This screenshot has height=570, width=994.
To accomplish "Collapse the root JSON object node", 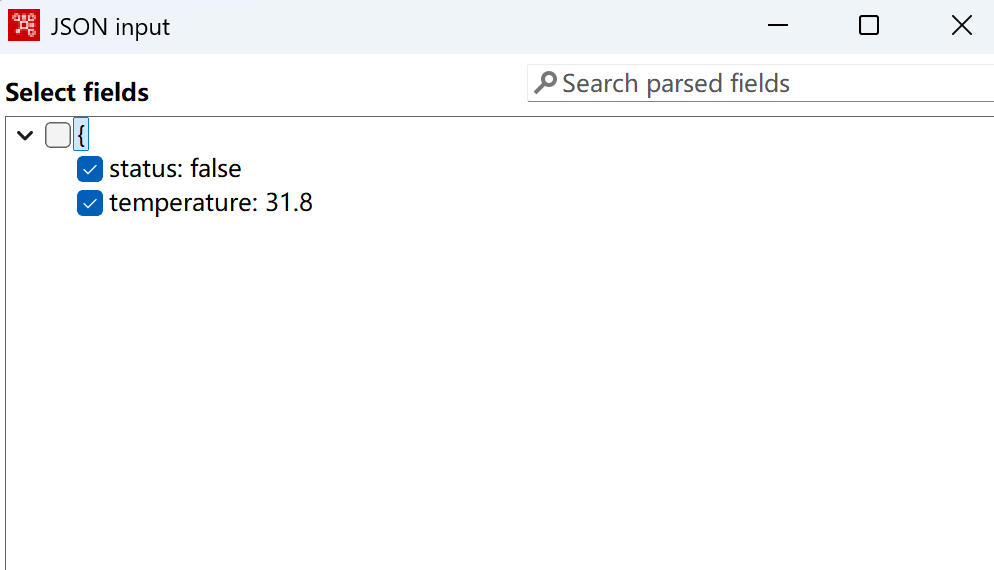I will pos(25,135).
